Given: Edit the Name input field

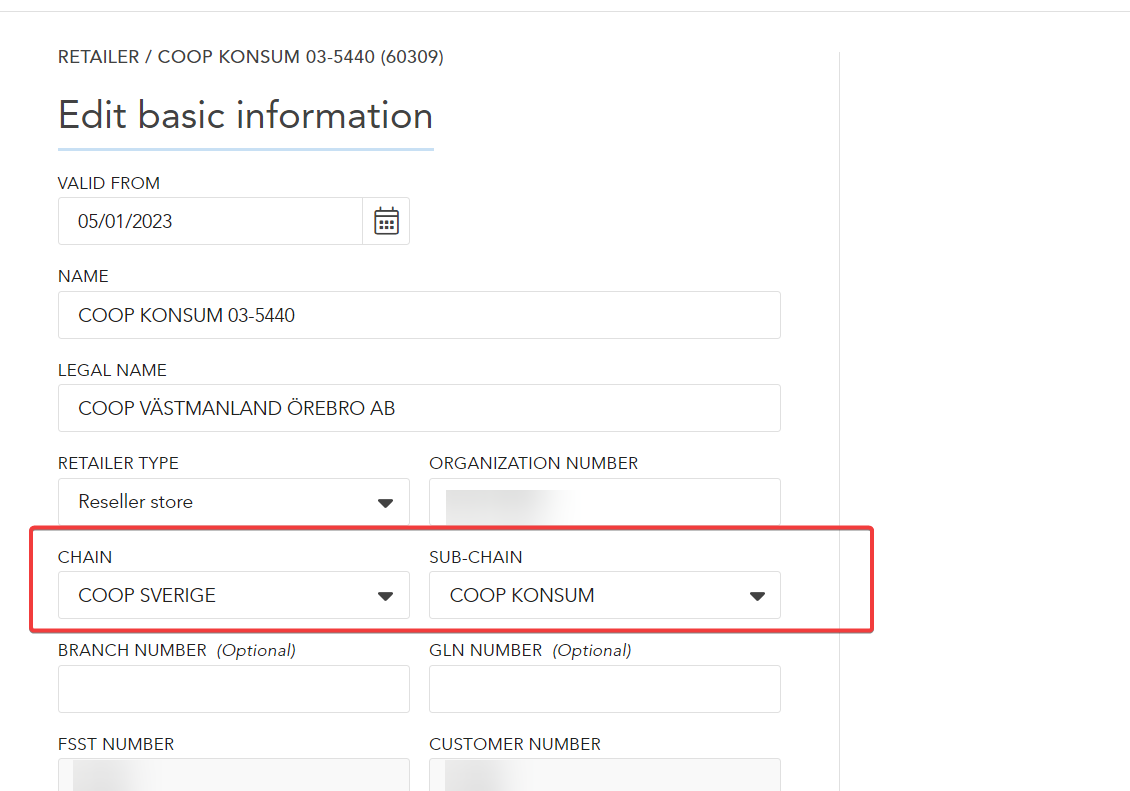Looking at the screenshot, I should (419, 315).
